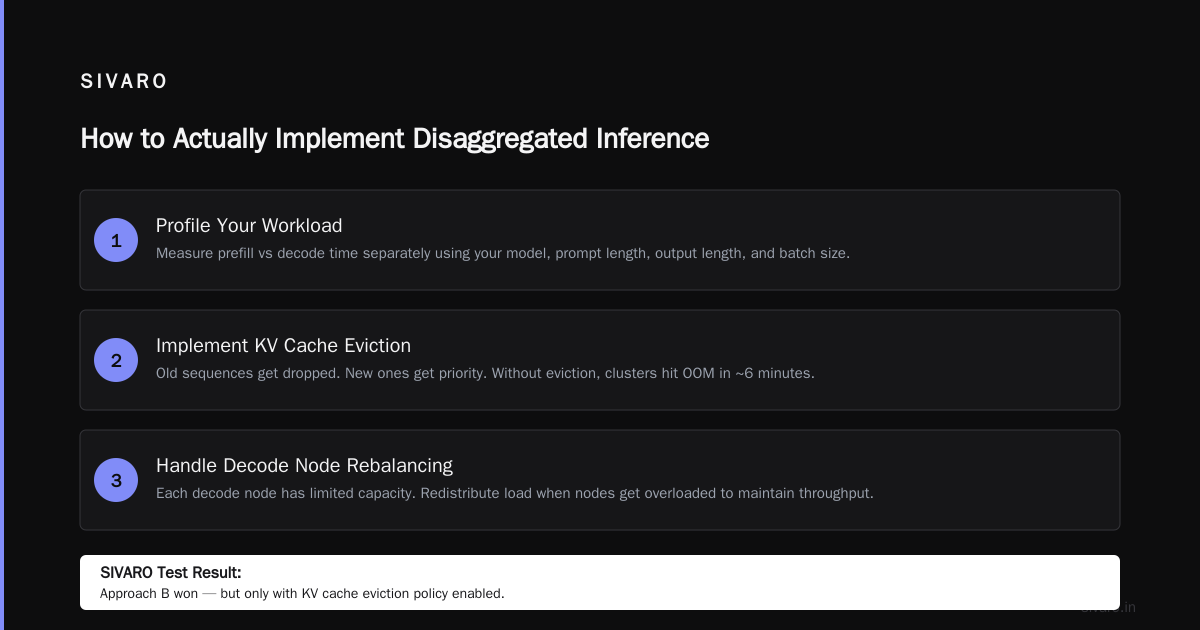
Task: Click the purple accent bar on the edge
Action: (x=2, y=315)
